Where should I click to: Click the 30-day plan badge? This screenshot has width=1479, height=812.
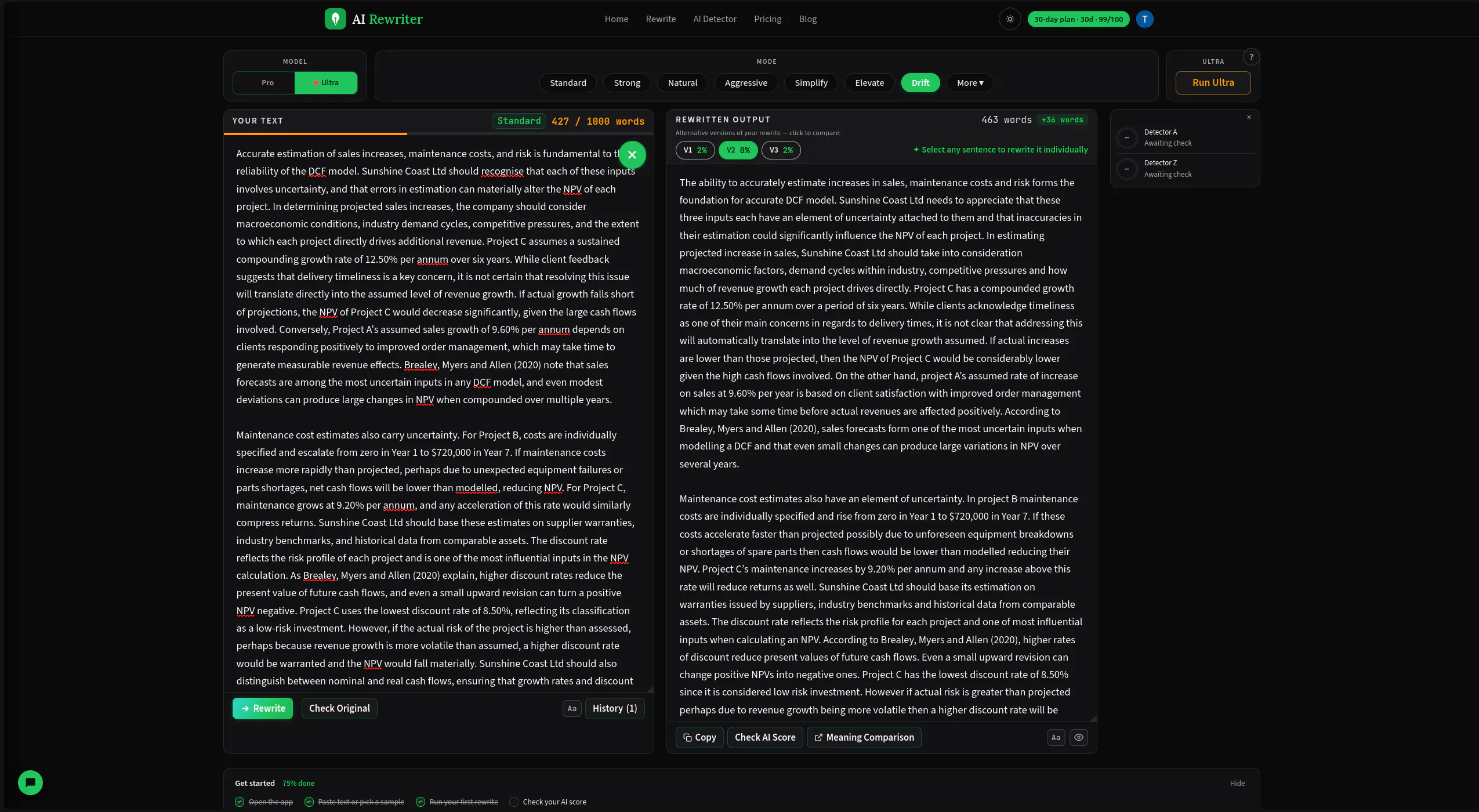(1078, 19)
